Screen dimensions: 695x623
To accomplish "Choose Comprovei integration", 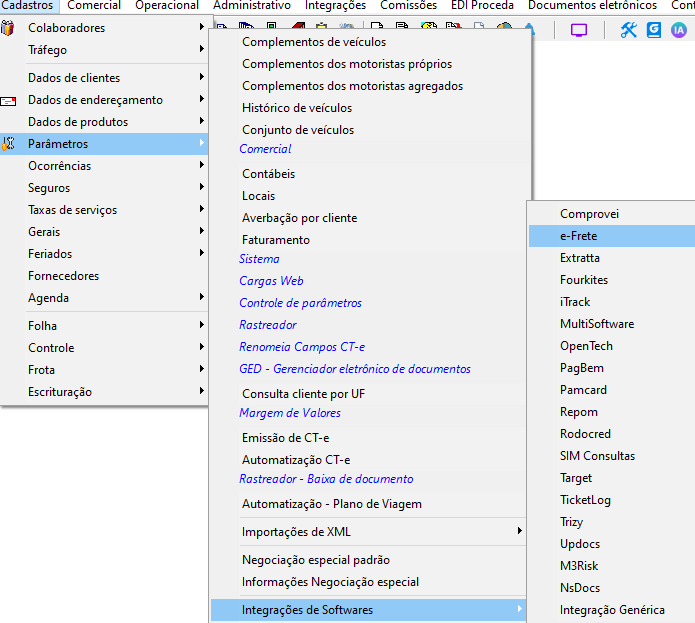I will click(590, 214).
